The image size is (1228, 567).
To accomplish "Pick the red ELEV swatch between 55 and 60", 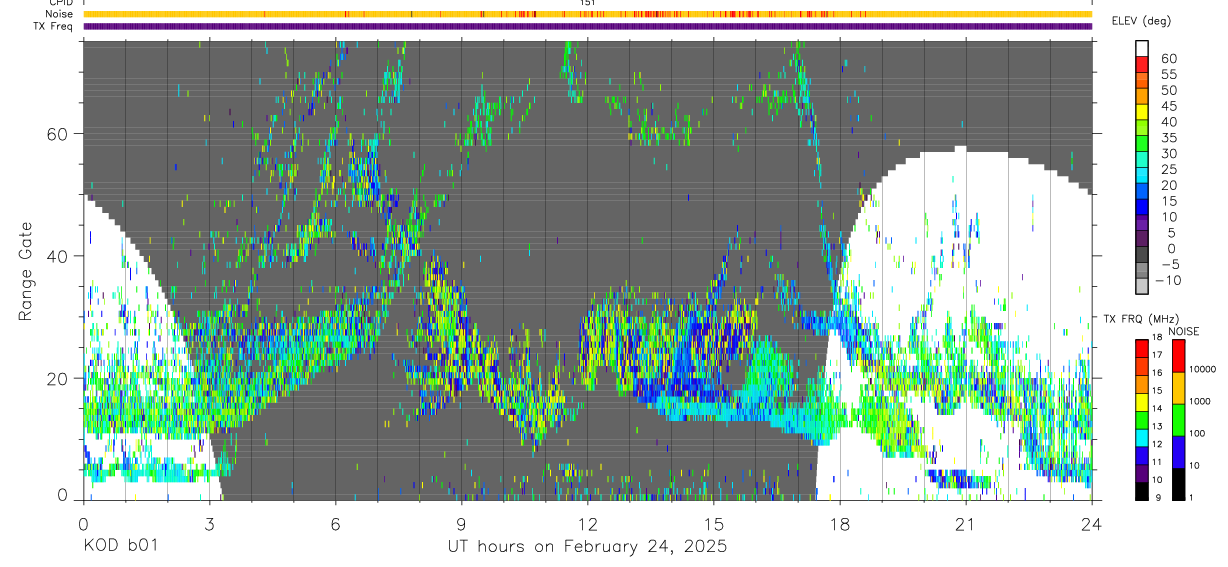I will 1142,66.
